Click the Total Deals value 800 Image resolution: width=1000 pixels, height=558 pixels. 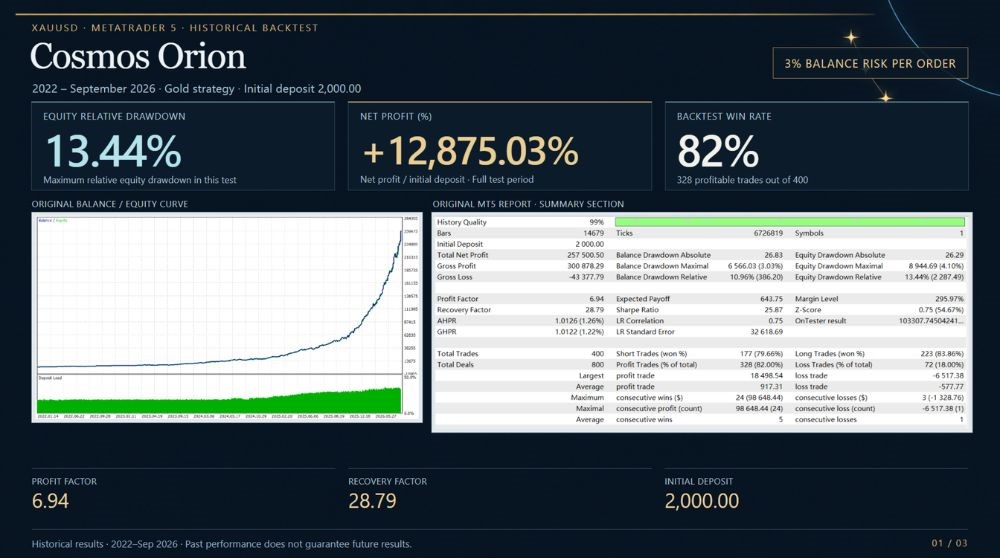pyautogui.click(x=597, y=365)
